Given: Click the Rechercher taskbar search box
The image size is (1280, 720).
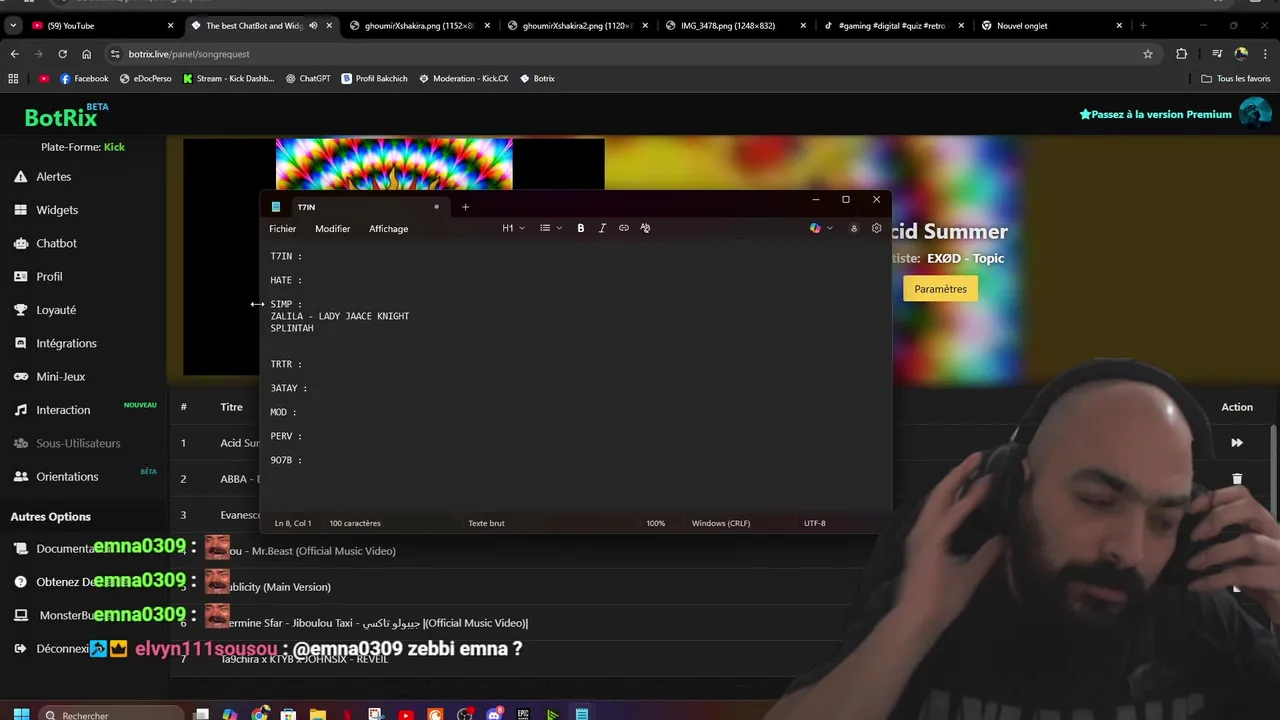Looking at the screenshot, I should (110, 714).
